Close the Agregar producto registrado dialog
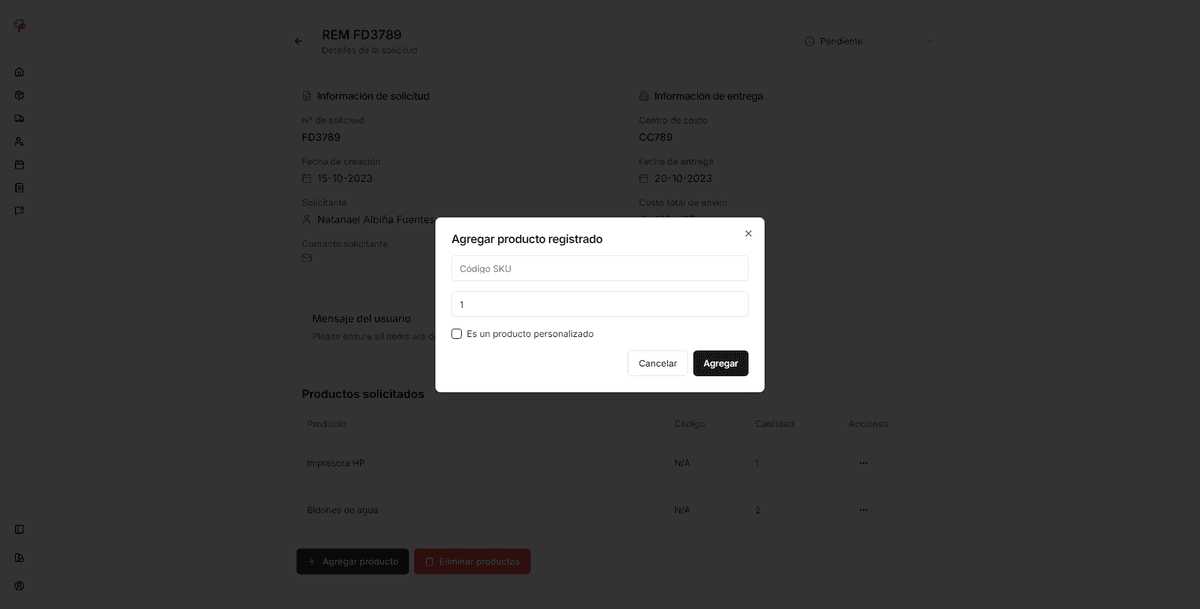 748,233
